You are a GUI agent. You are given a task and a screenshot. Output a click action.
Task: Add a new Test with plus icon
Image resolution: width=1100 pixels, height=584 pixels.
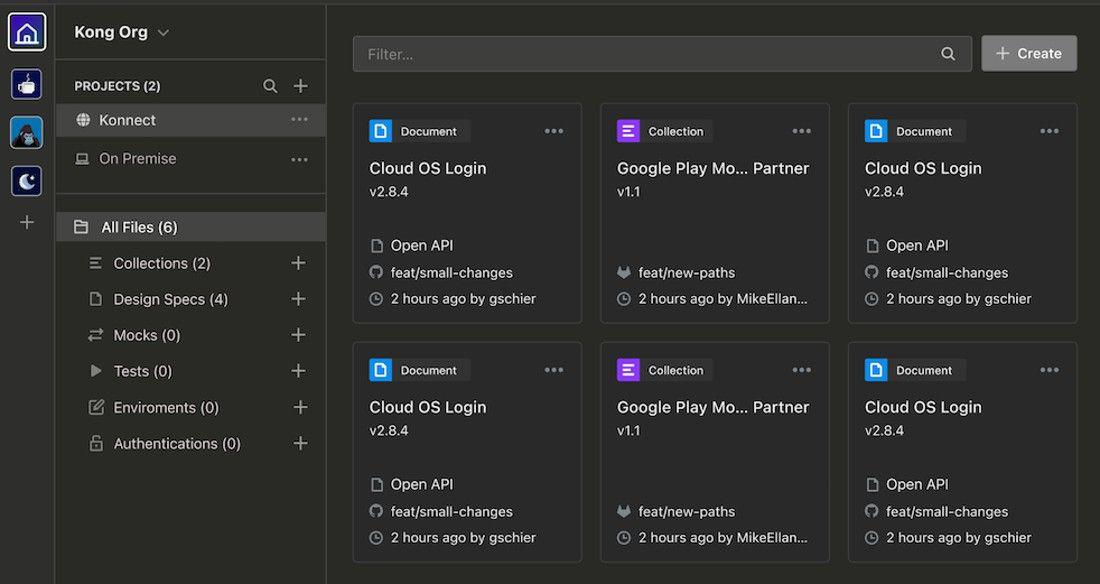pos(298,371)
